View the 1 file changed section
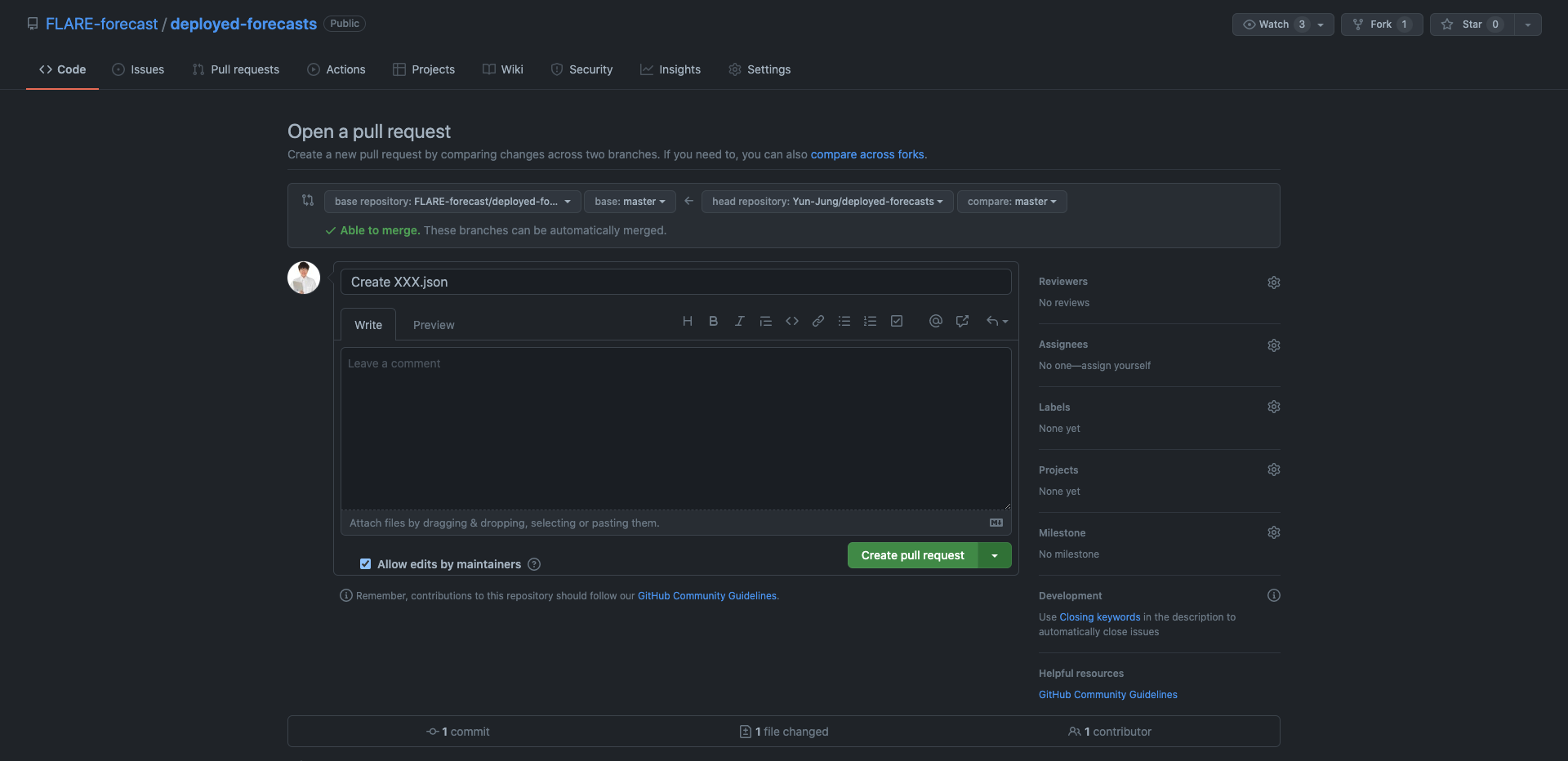Image resolution: width=1568 pixels, height=761 pixels. [x=784, y=732]
